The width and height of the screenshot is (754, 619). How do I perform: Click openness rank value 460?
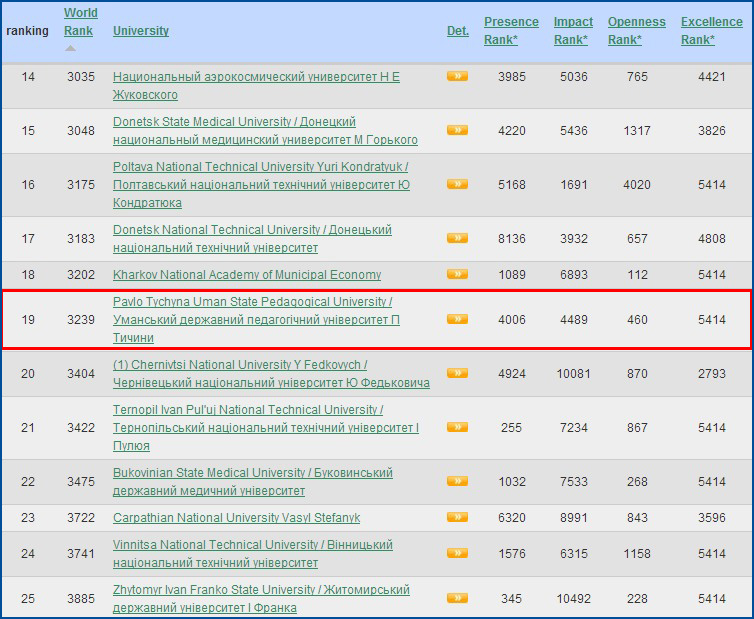click(637, 319)
